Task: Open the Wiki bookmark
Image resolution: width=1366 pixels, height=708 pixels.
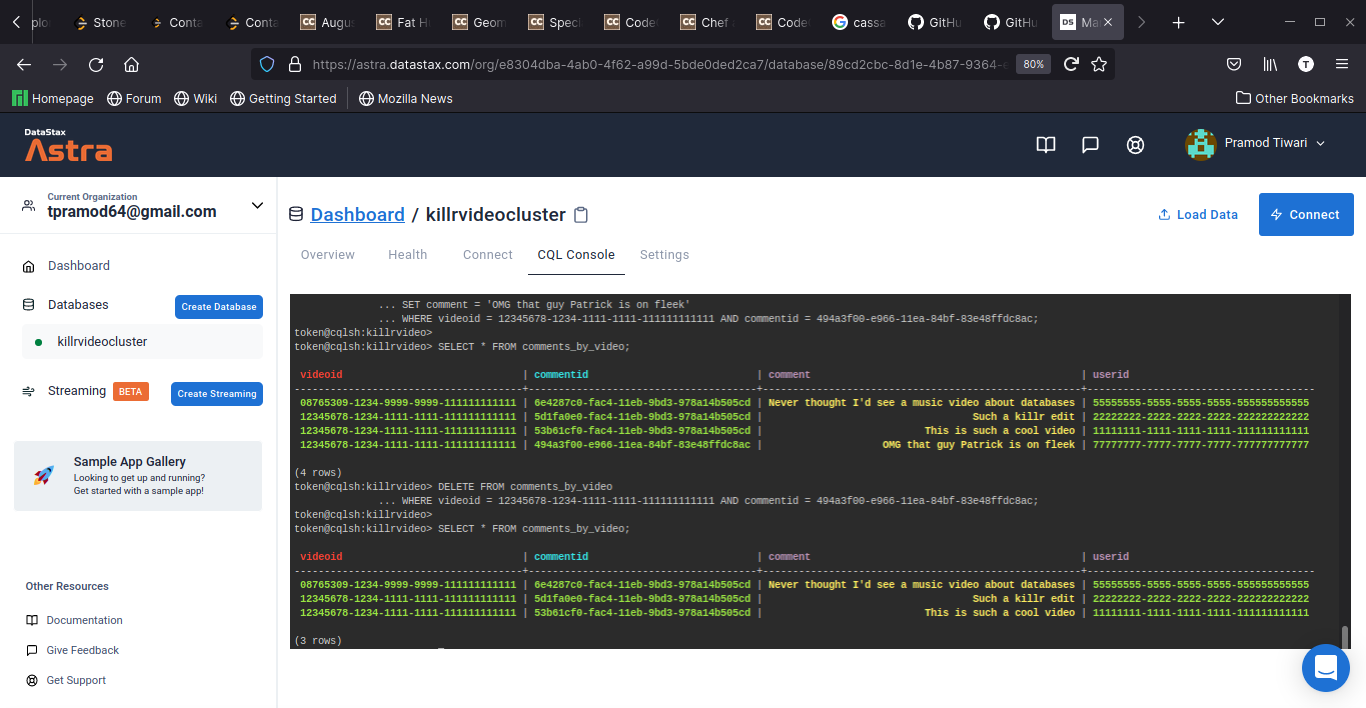Action: pos(195,99)
